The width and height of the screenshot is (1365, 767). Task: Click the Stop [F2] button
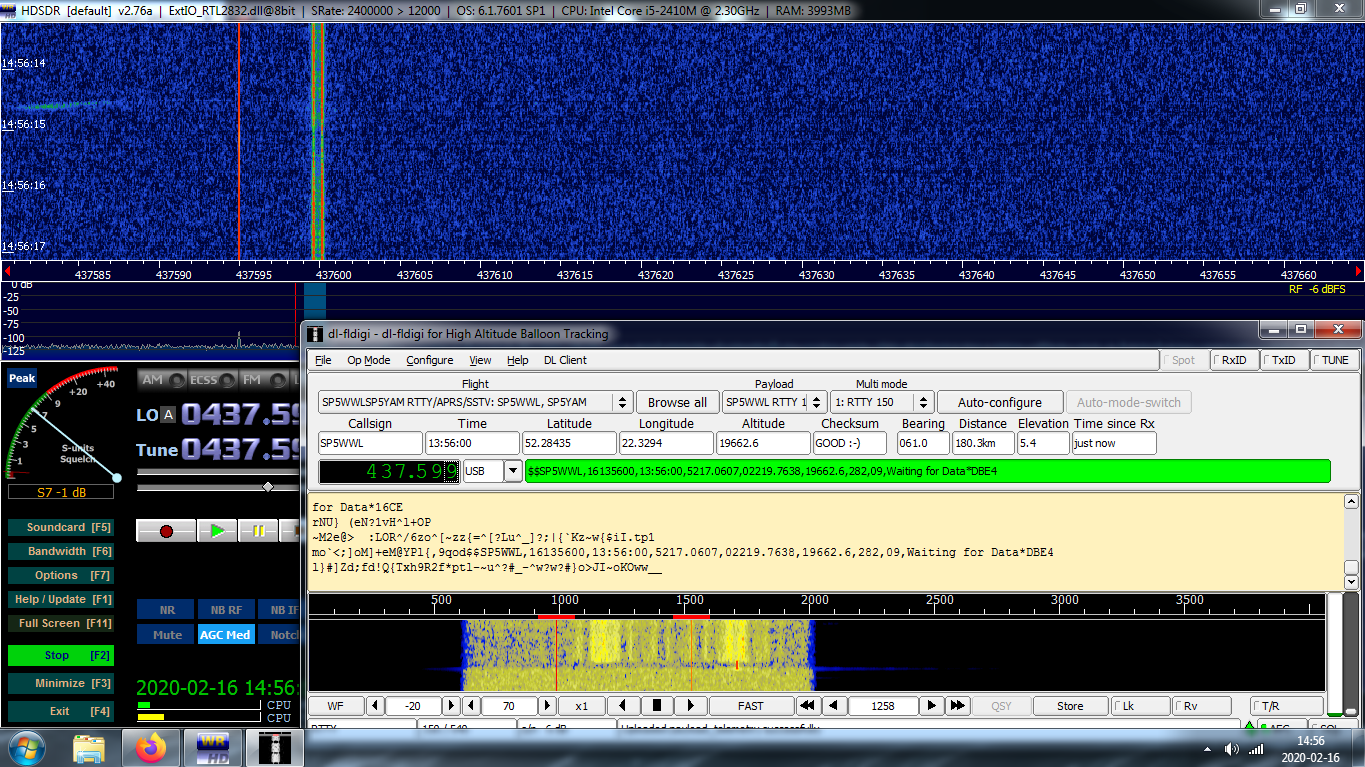click(x=60, y=655)
